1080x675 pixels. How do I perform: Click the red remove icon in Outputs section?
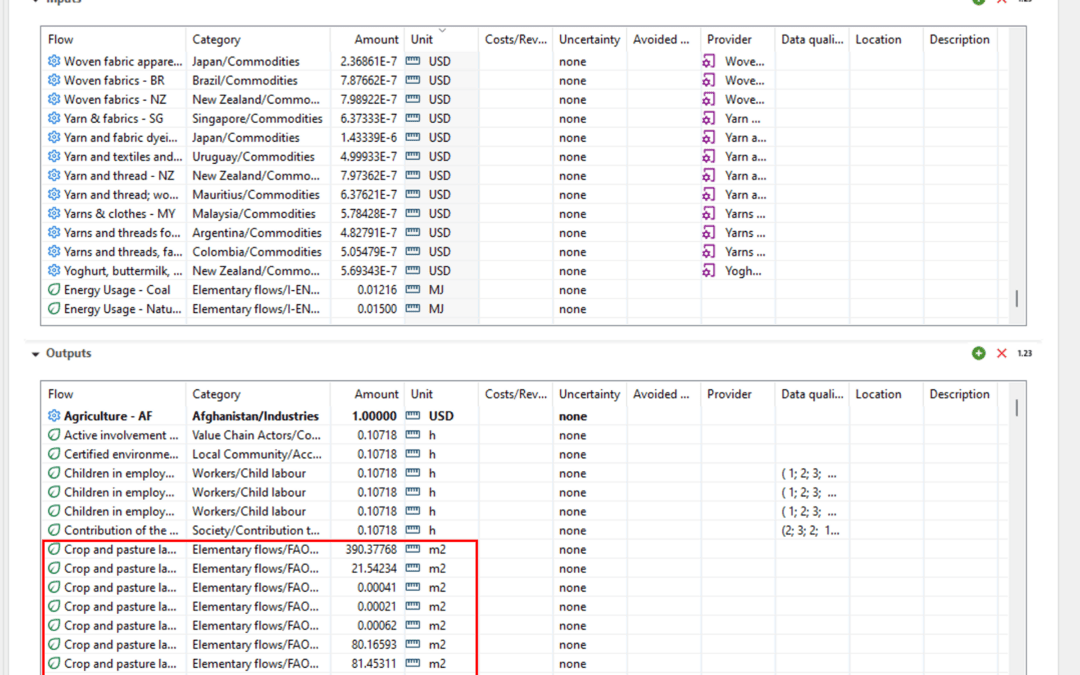point(1001,353)
